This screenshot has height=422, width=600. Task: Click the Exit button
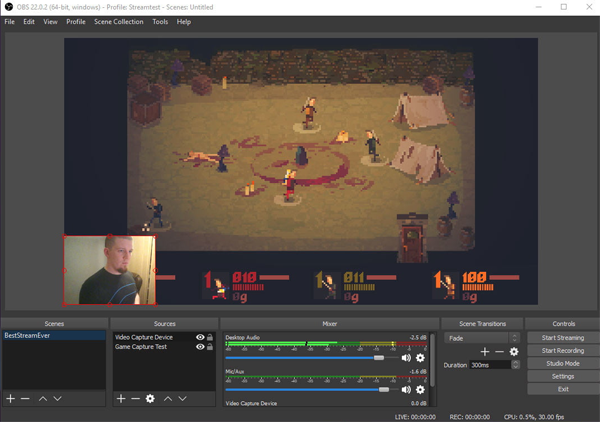point(563,389)
